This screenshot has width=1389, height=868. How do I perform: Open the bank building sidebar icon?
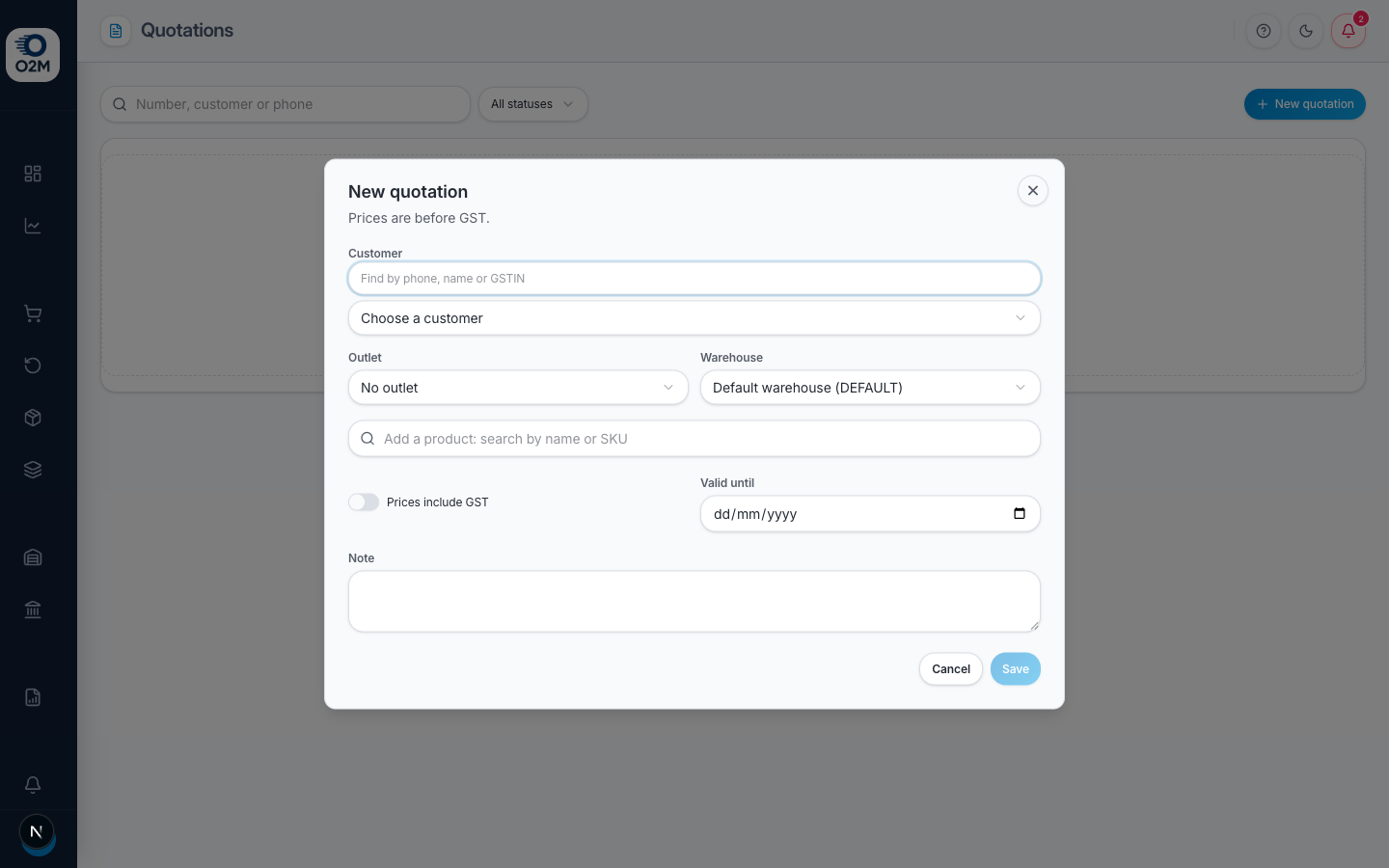[33, 610]
